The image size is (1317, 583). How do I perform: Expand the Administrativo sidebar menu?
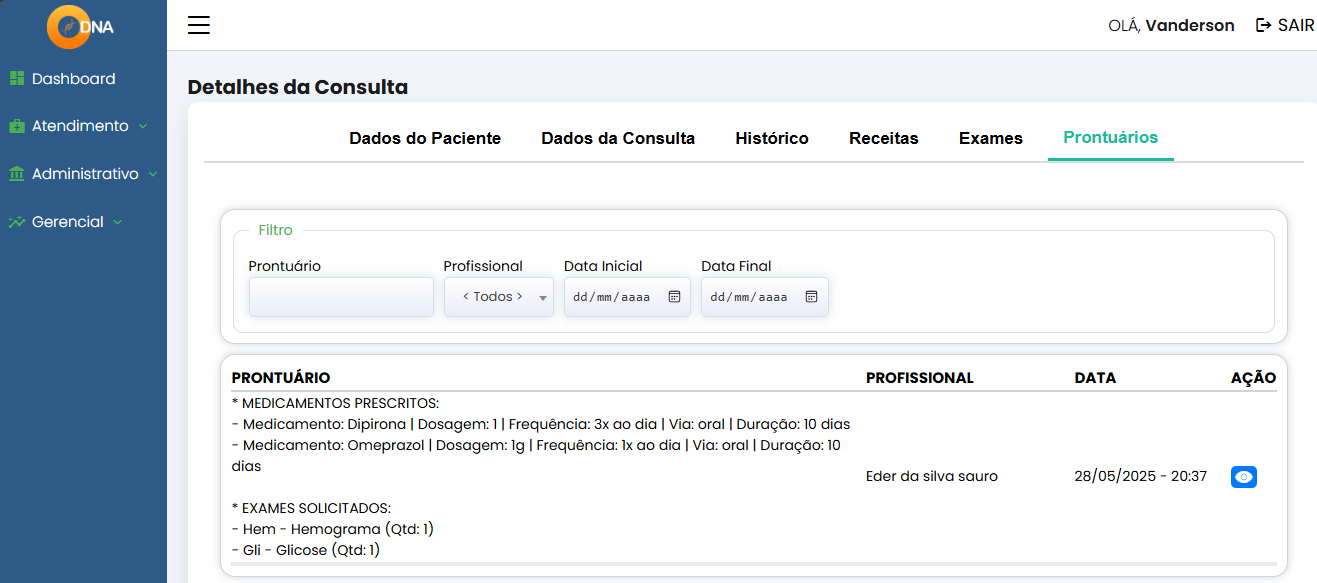[x=85, y=174]
